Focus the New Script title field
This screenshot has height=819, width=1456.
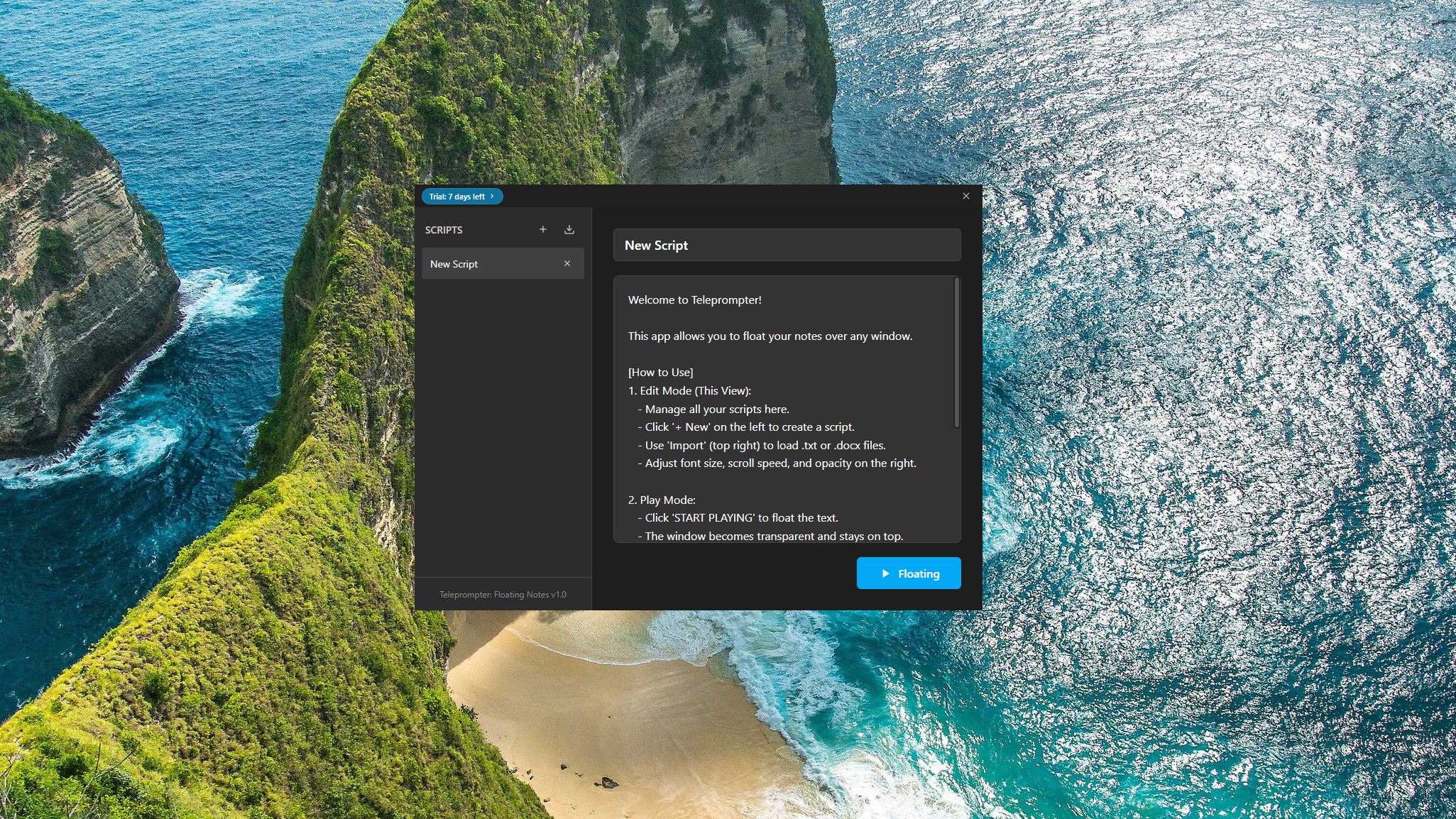[x=786, y=246]
